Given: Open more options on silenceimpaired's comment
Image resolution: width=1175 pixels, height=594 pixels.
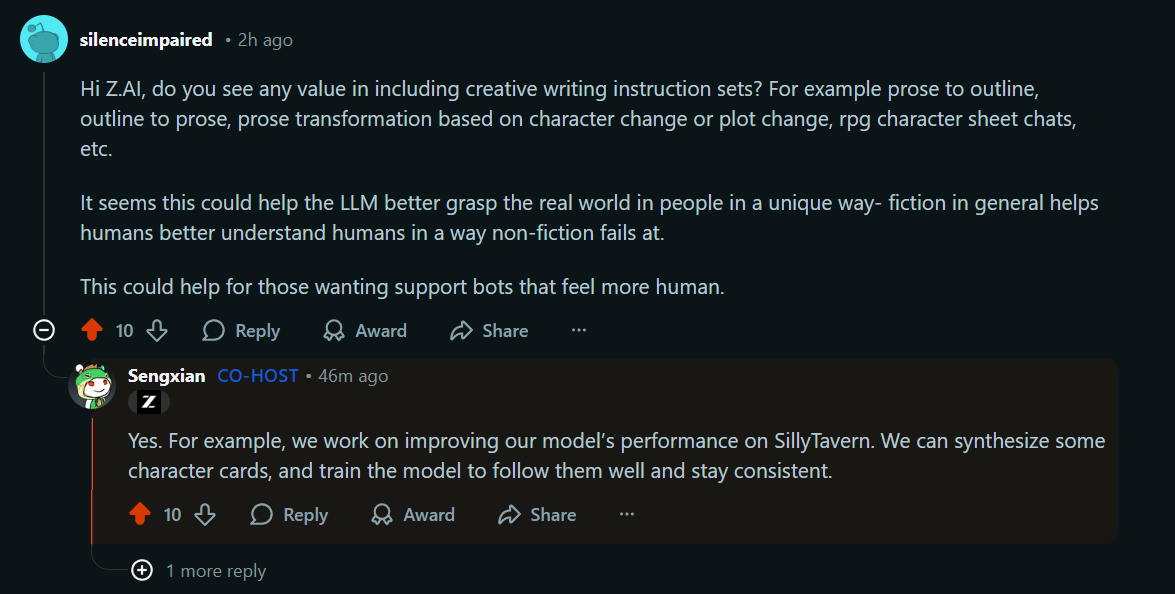Looking at the screenshot, I should (579, 331).
